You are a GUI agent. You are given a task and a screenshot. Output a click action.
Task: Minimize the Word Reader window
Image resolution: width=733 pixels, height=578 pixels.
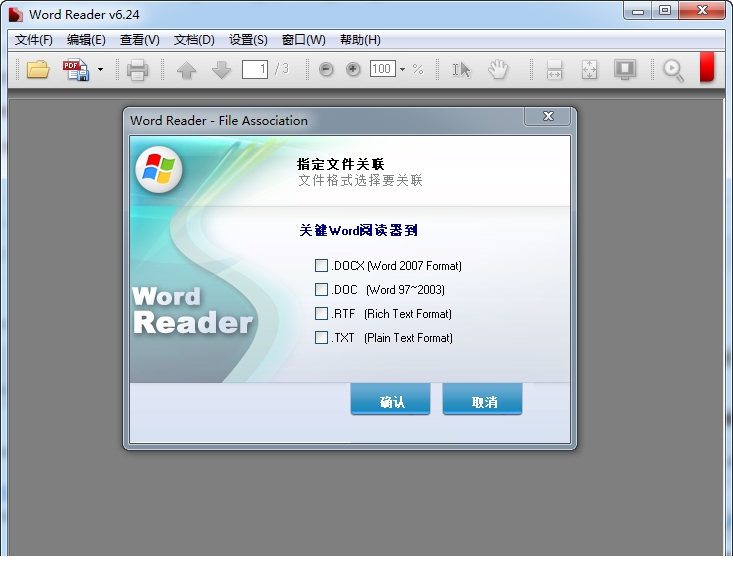click(x=638, y=11)
